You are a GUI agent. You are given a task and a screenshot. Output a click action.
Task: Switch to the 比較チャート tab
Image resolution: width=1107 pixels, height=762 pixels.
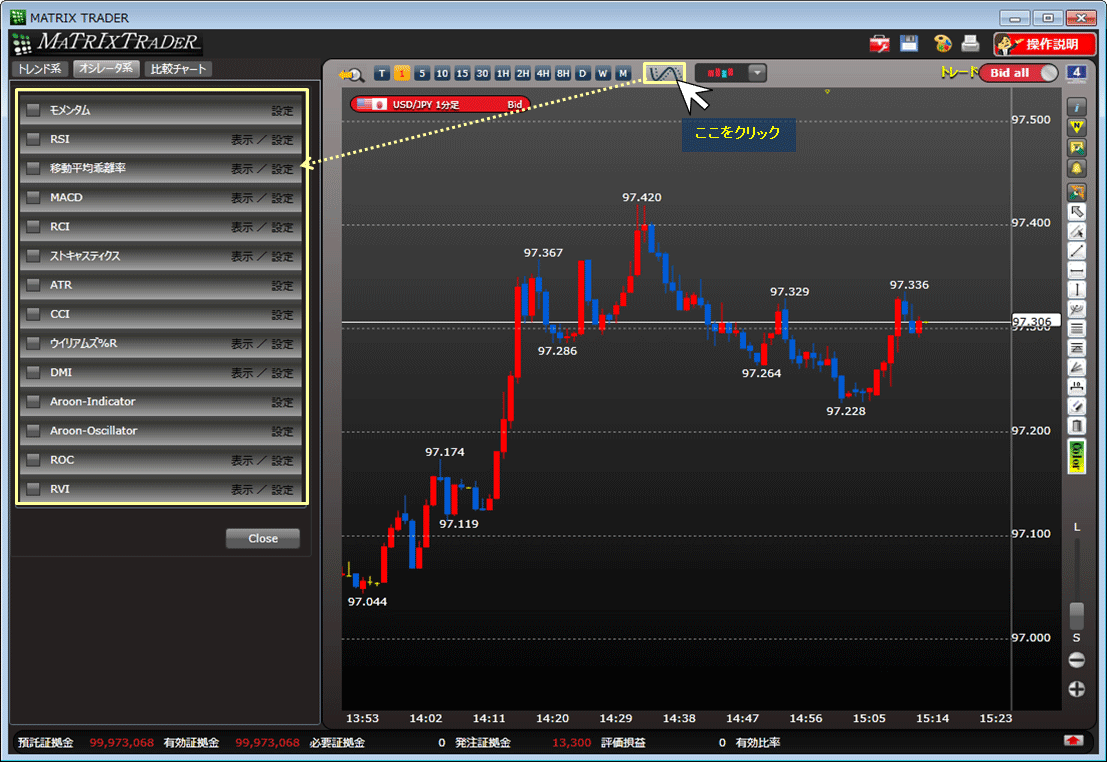tap(178, 69)
